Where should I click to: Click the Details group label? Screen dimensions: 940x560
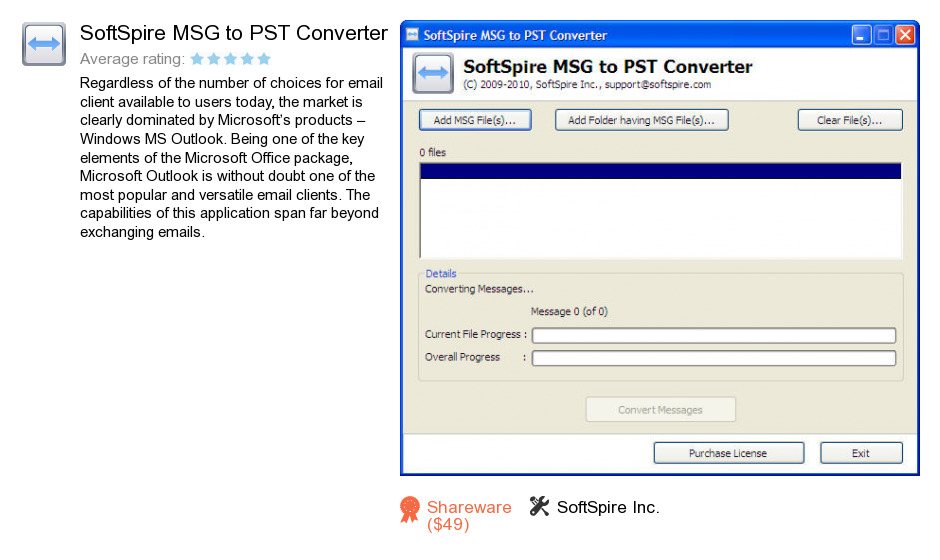point(441,273)
